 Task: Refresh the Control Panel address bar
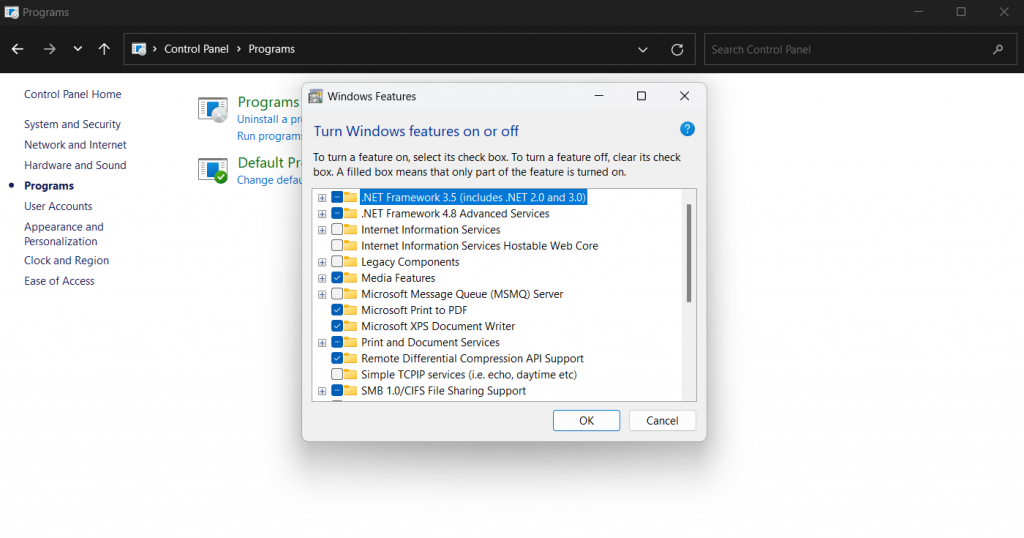click(677, 50)
